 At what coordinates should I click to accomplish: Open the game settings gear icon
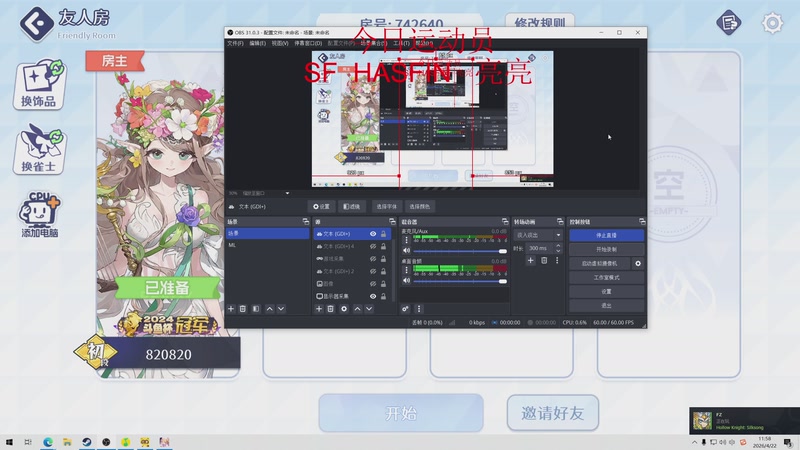(x=772, y=23)
